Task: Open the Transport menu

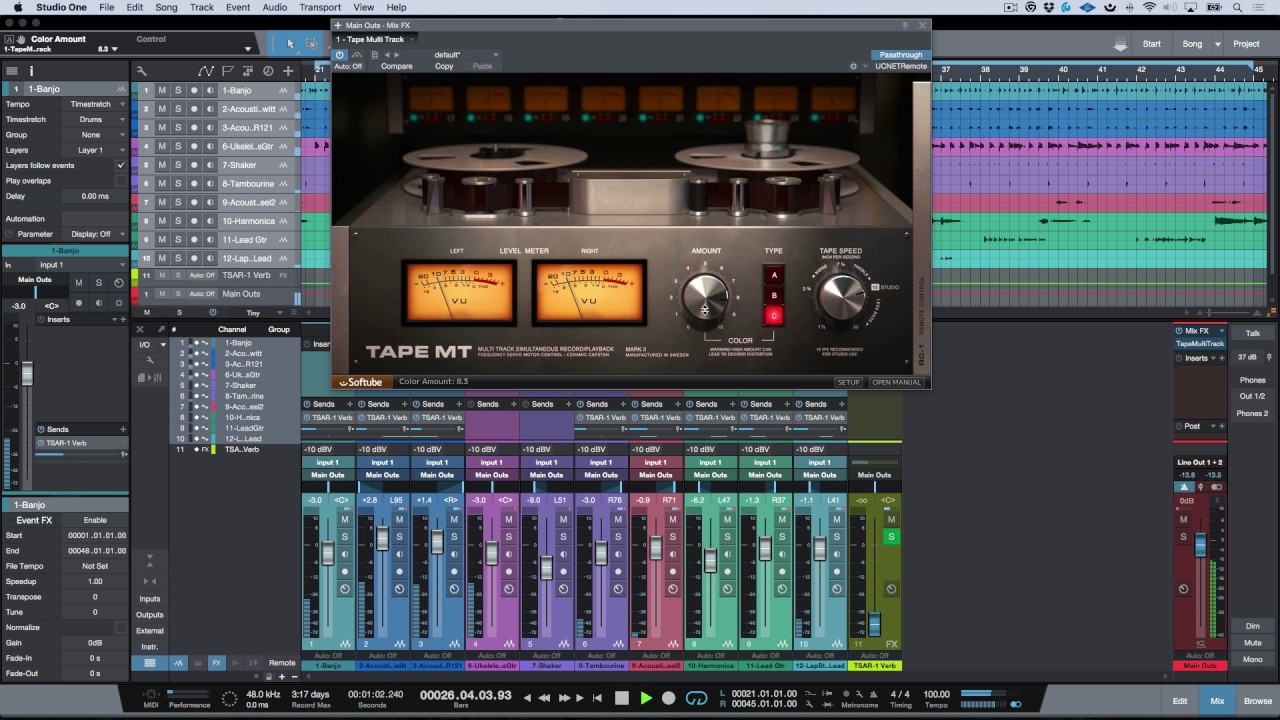Action: [x=320, y=7]
